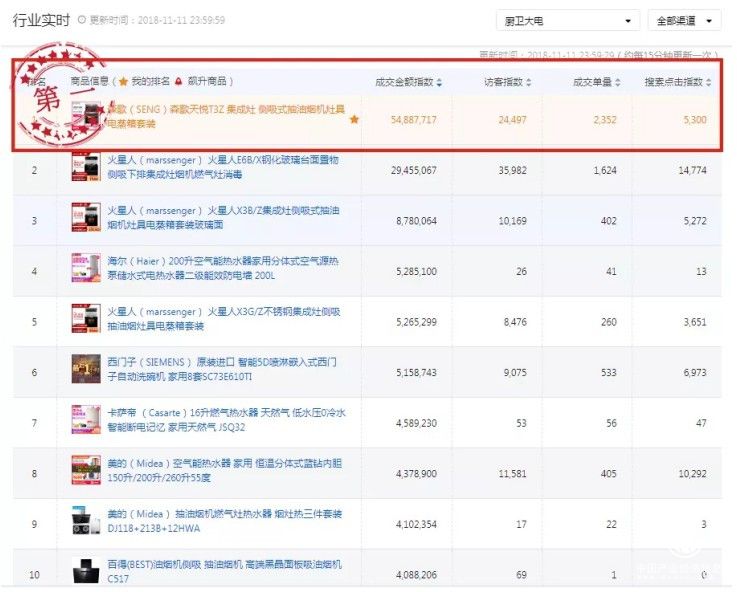Click the star icon on the SENG row
The image size is (737, 592).
354,119
